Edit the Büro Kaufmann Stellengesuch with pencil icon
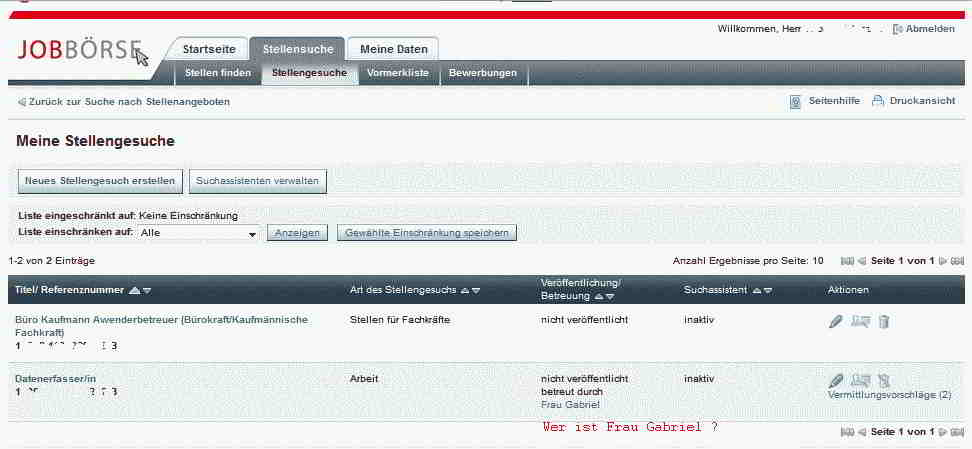972x449 pixels. [836, 321]
